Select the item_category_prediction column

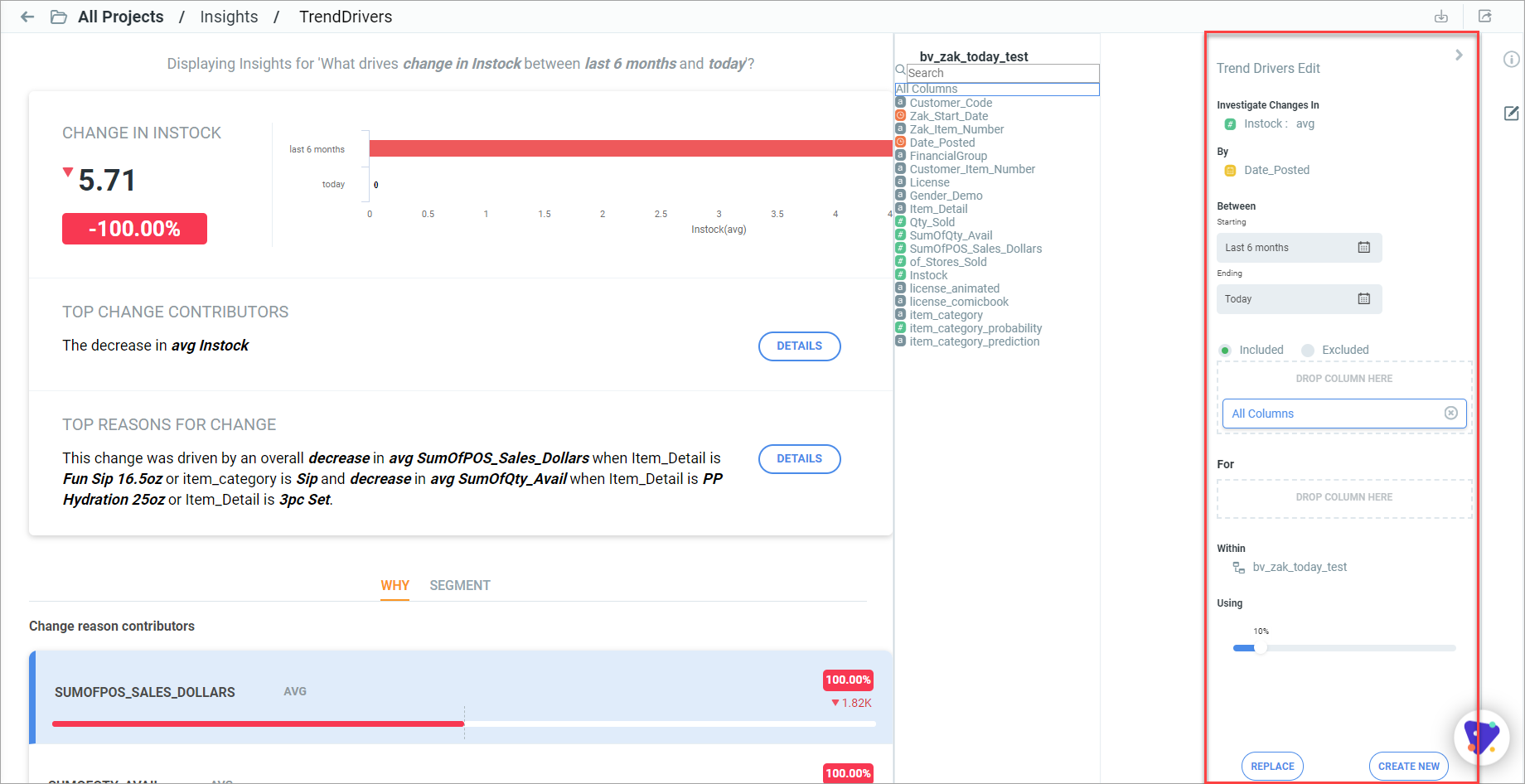coord(974,341)
